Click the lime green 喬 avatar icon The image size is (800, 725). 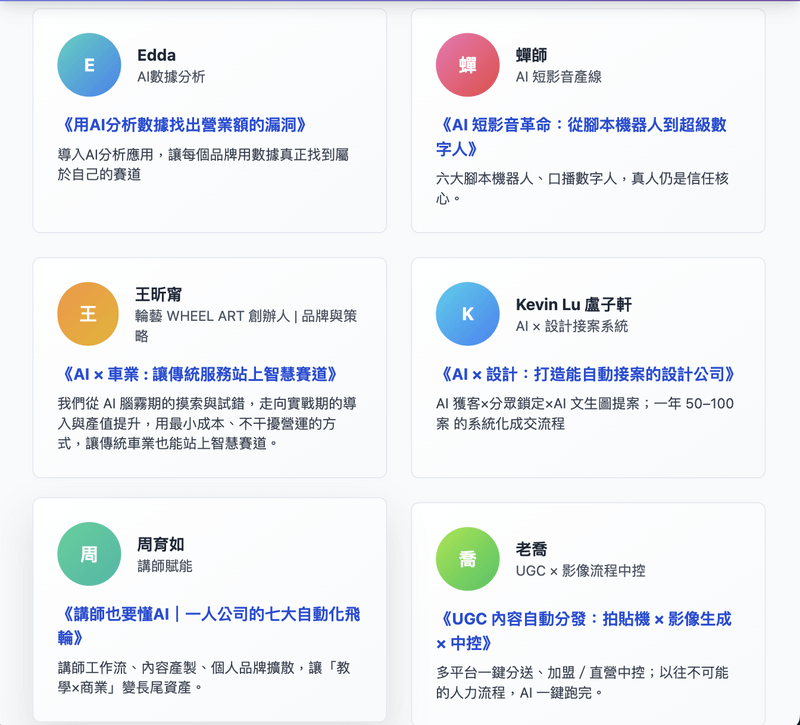point(467,559)
